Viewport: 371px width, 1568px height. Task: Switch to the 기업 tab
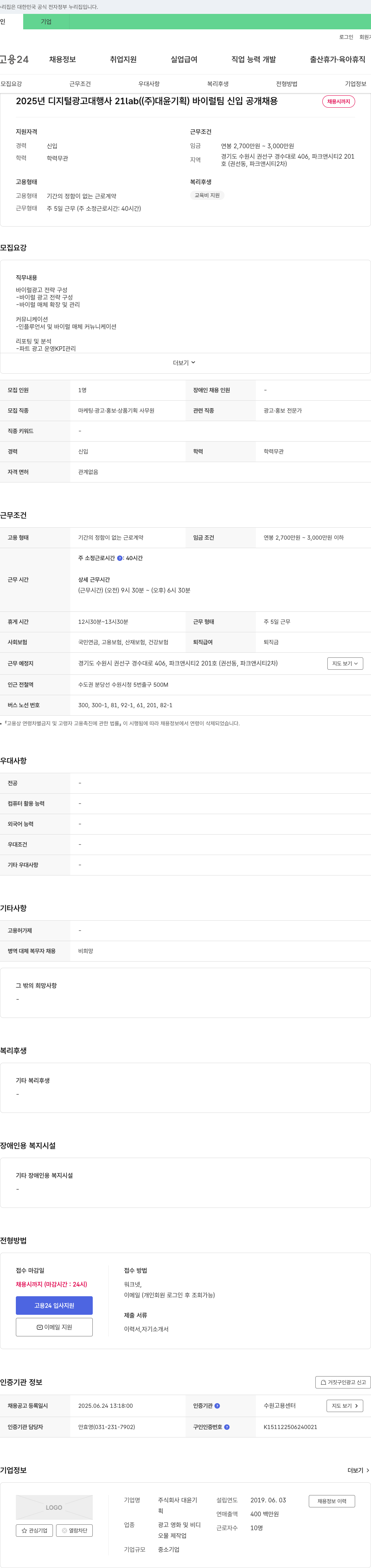[x=46, y=21]
